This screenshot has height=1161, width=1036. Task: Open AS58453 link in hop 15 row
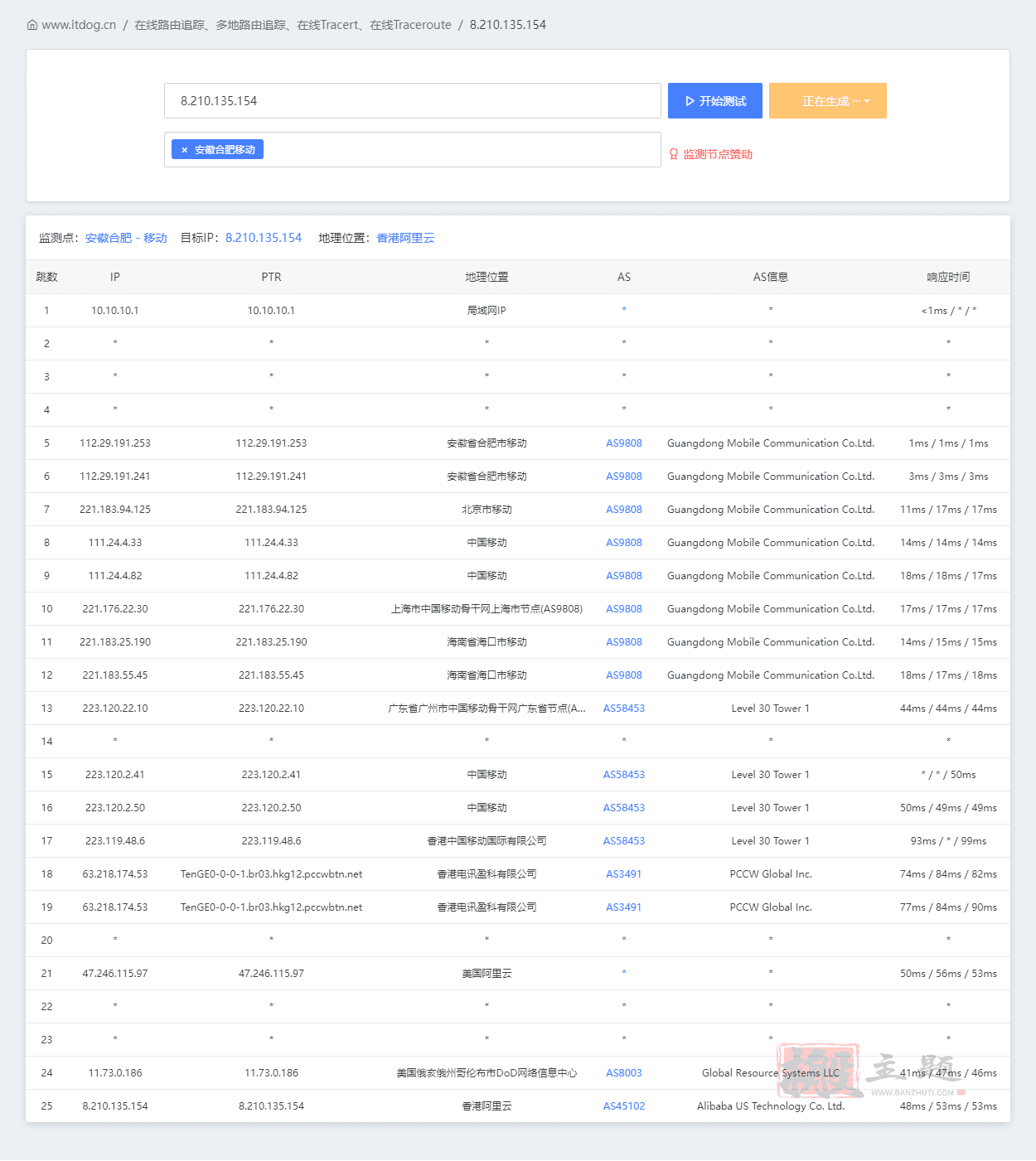coord(624,775)
